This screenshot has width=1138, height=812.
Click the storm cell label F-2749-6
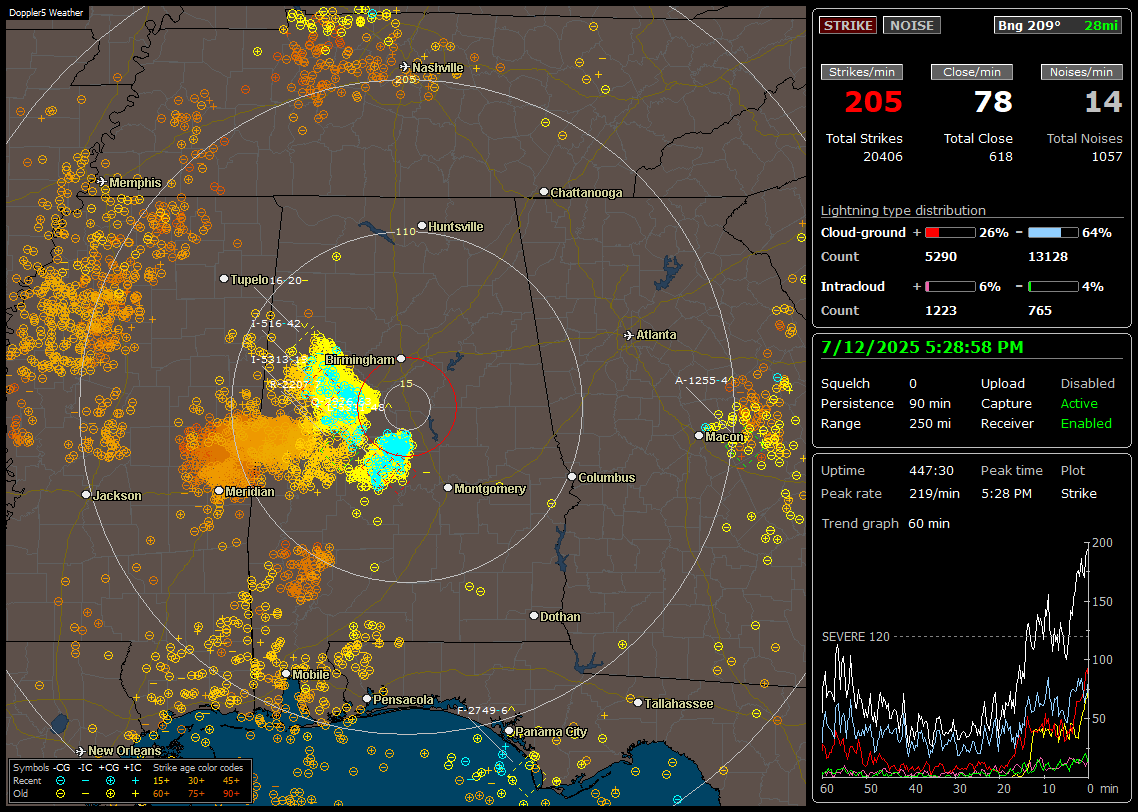pyautogui.click(x=482, y=710)
